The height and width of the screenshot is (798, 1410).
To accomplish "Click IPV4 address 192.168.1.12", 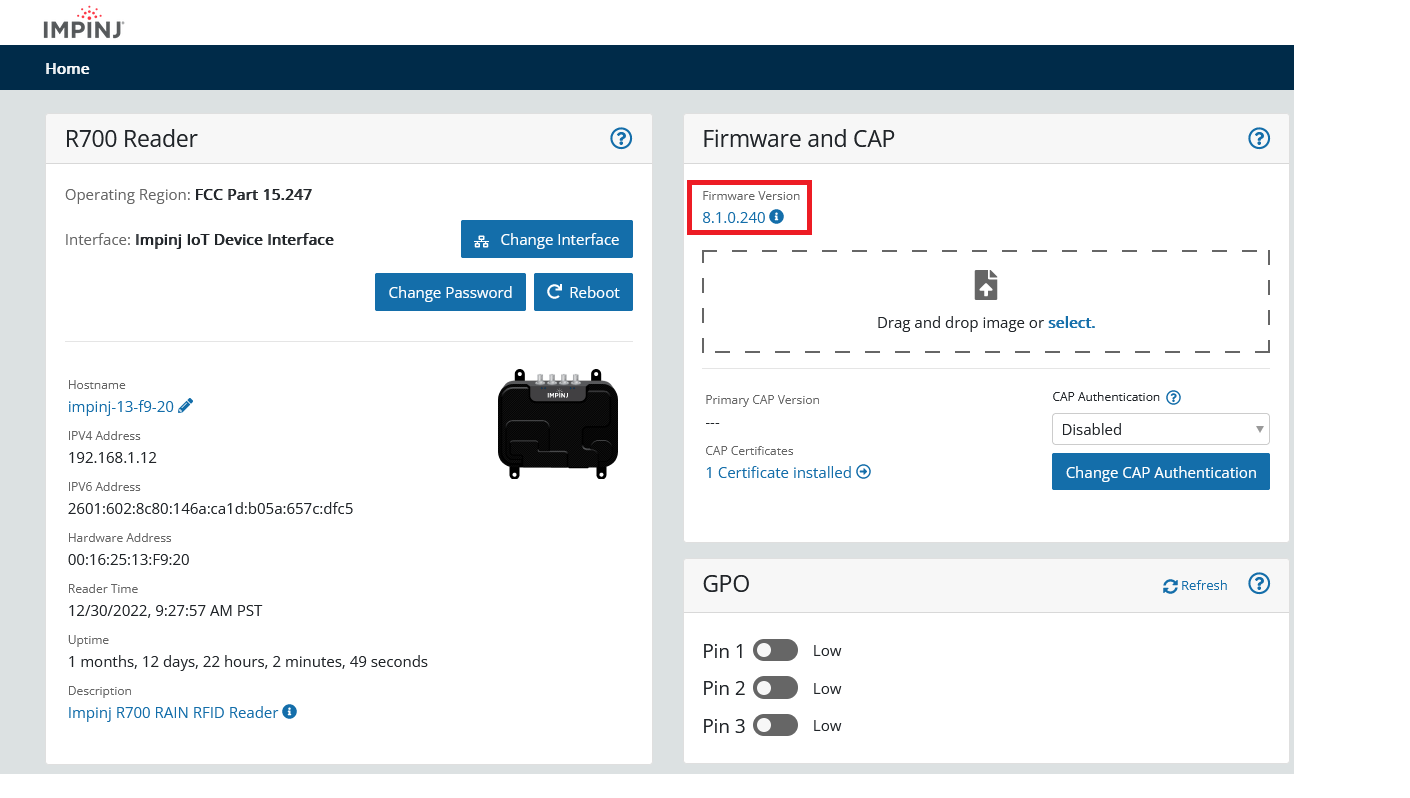I will (x=112, y=457).
